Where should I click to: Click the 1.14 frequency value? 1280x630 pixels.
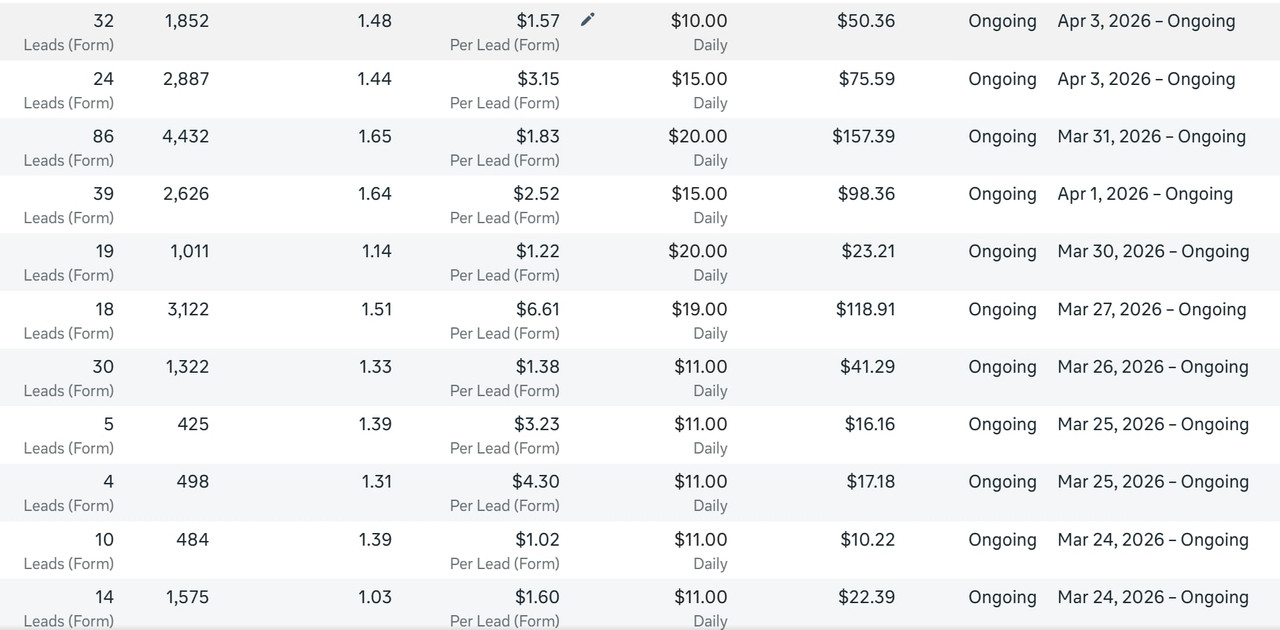pyautogui.click(x=376, y=251)
